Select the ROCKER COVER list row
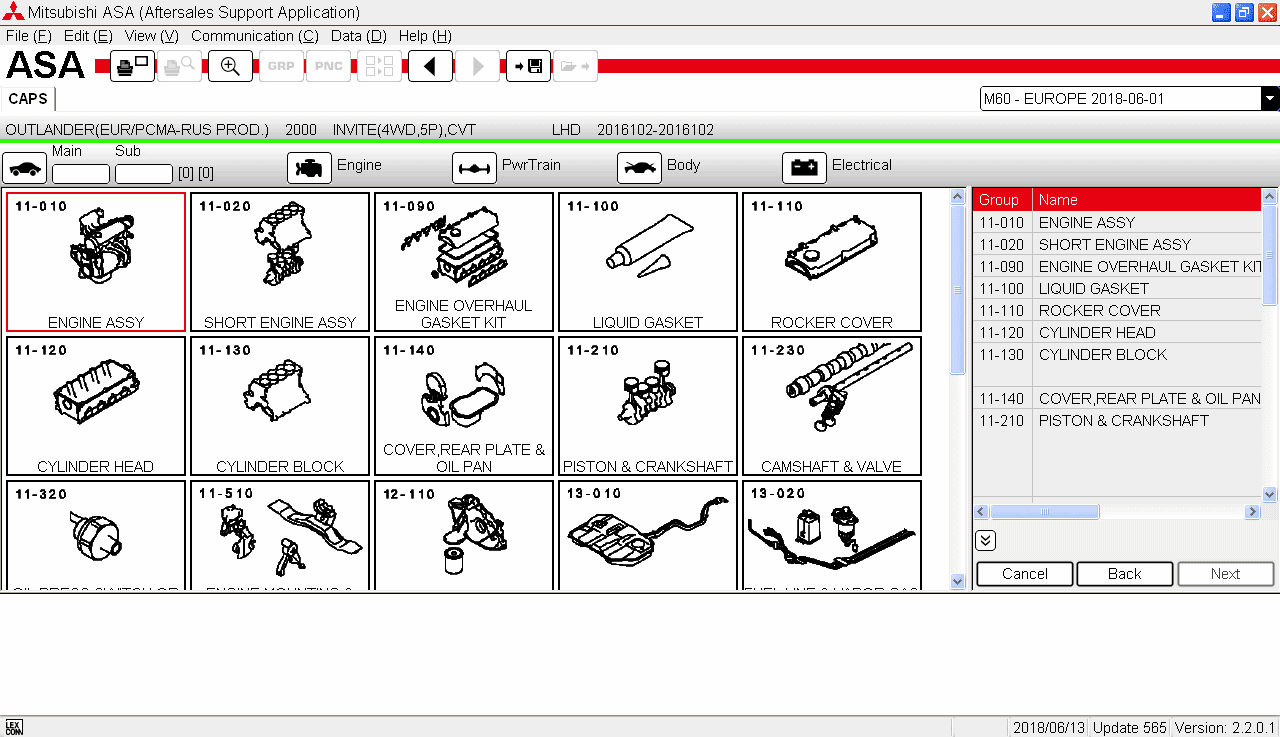The width and height of the screenshot is (1280, 737). (1117, 311)
